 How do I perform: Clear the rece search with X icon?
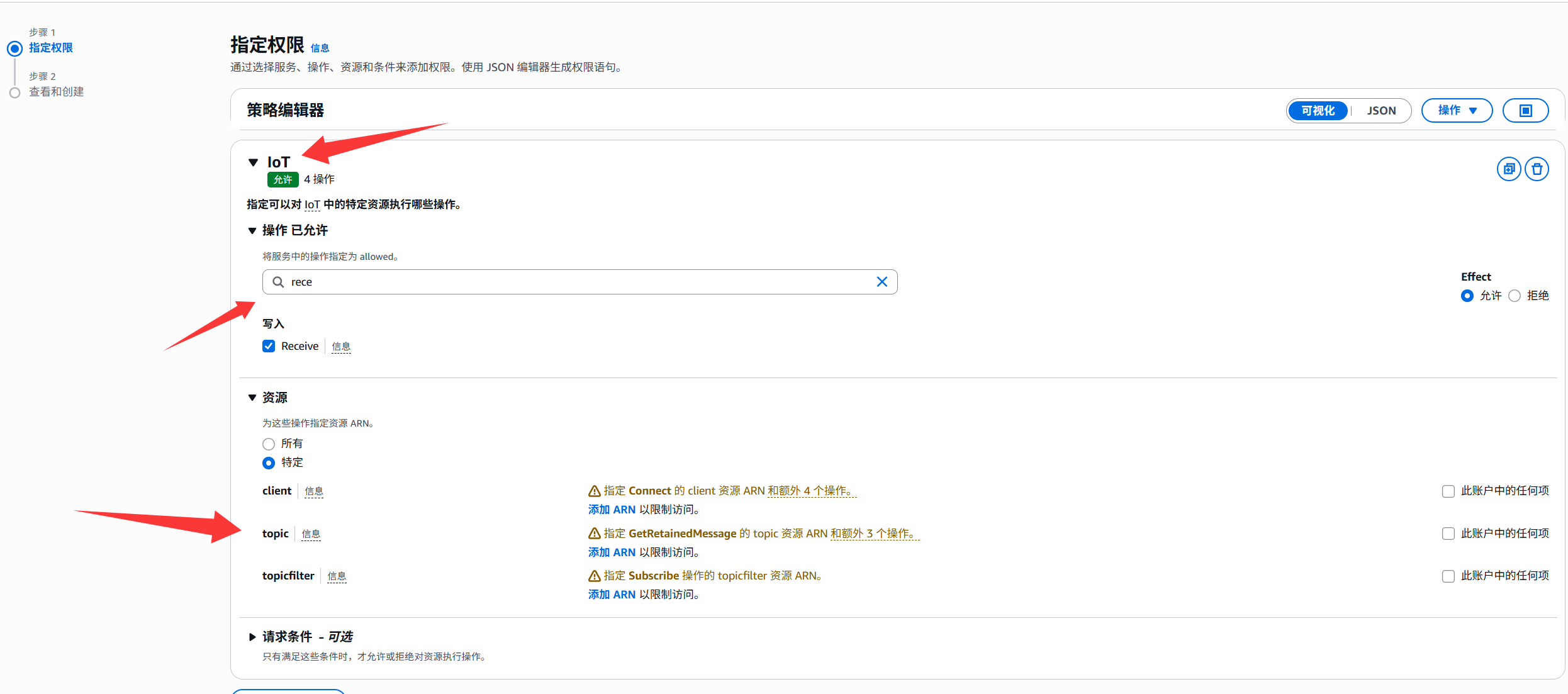click(x=882, y=282)
